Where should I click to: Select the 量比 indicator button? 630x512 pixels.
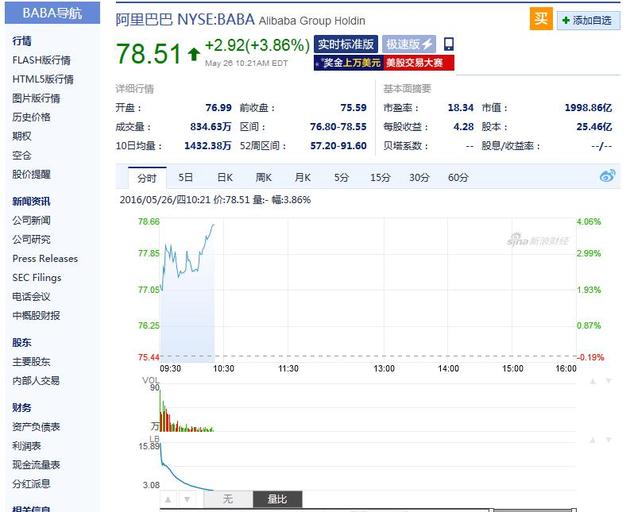point(278,499)
